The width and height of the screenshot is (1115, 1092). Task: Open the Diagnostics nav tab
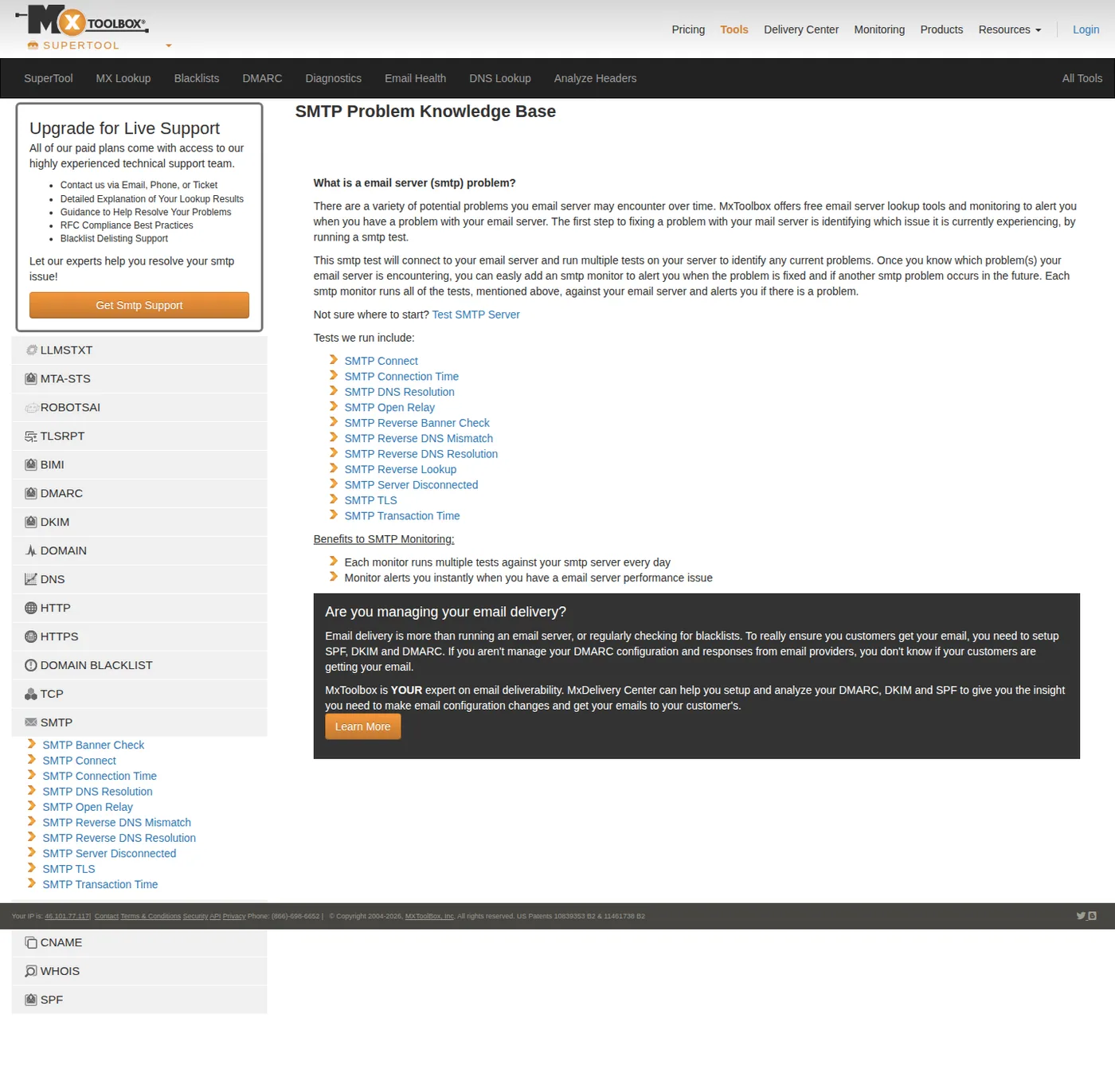coord(334,78)
